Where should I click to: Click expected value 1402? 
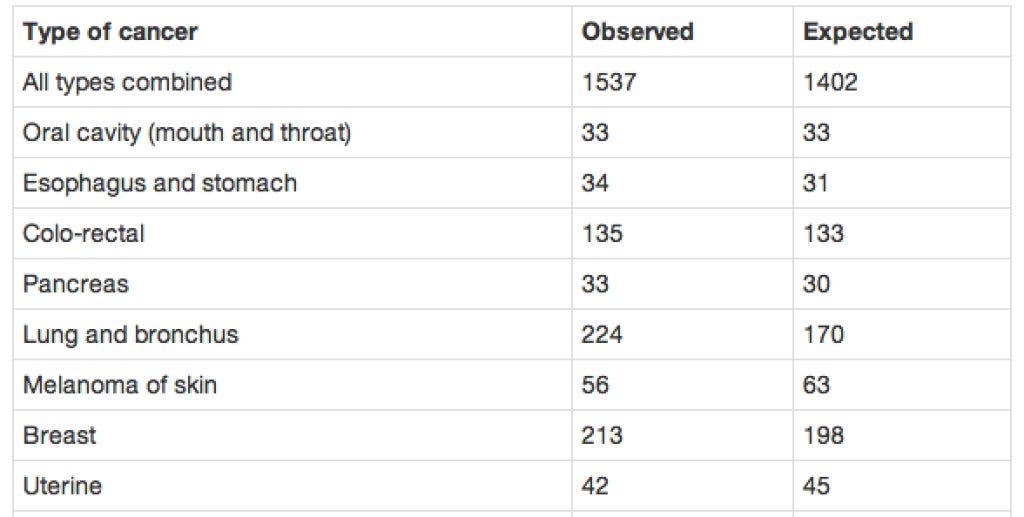830,82
